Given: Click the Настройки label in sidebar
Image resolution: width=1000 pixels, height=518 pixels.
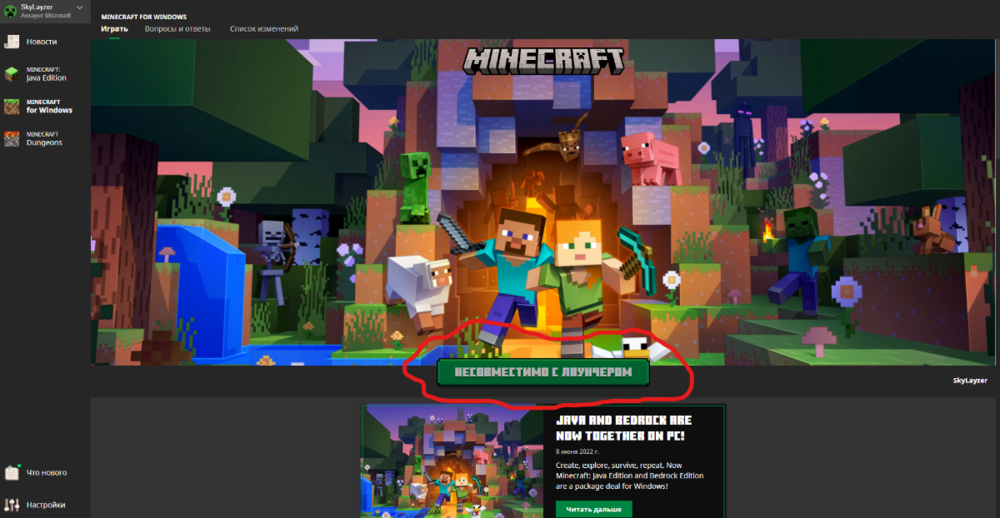Looking at the screenshot, I should click(x=45, y=505).
